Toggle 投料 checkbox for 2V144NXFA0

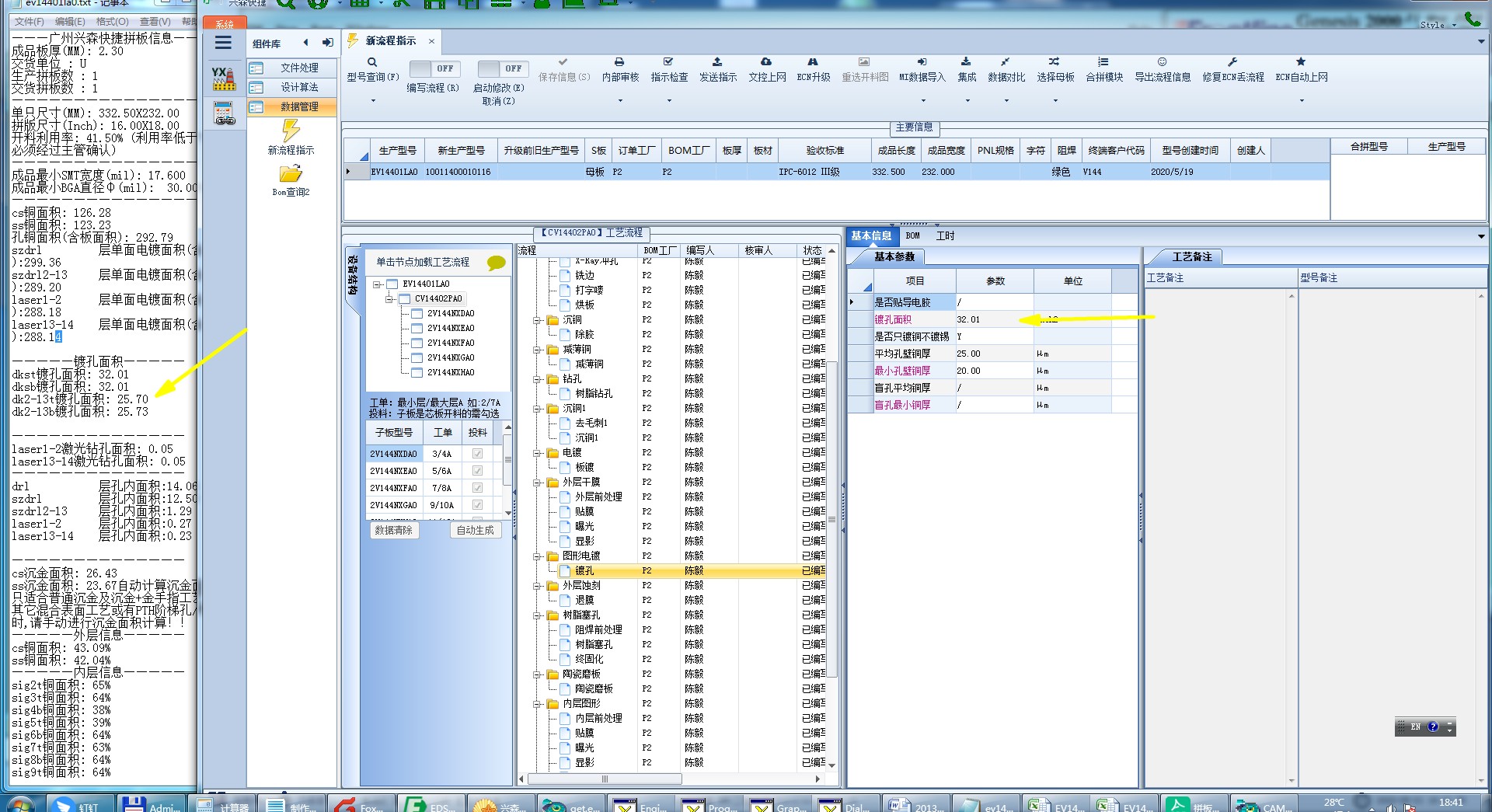point(477,488)
